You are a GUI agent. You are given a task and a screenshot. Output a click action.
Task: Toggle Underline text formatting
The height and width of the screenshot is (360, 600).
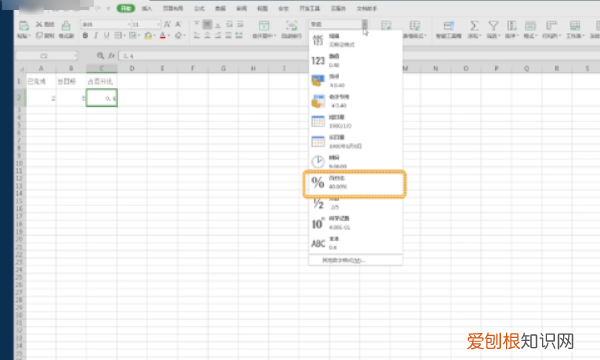[x=106, y=36]
